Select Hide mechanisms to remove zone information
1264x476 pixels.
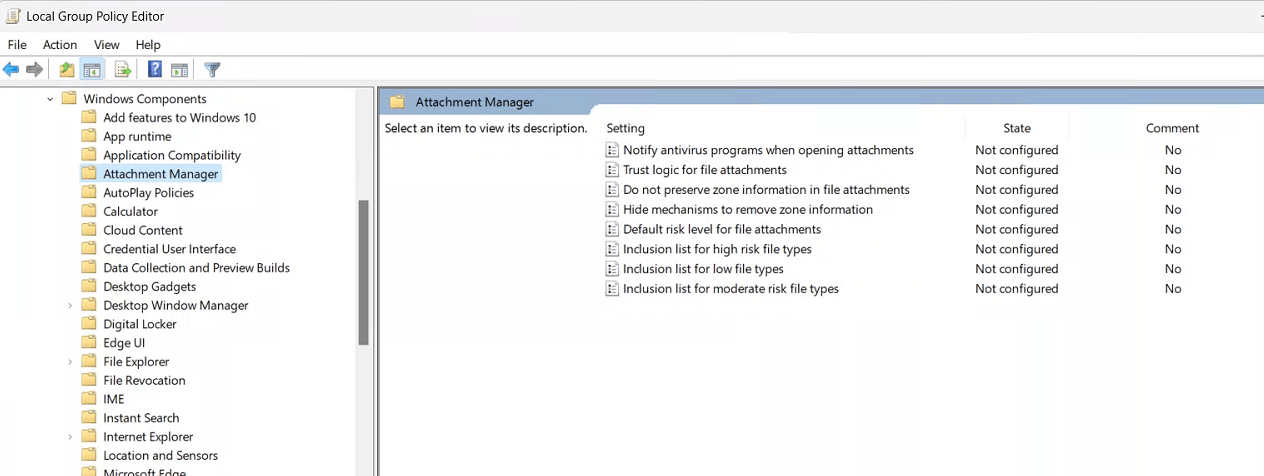(x=748, y=210)
